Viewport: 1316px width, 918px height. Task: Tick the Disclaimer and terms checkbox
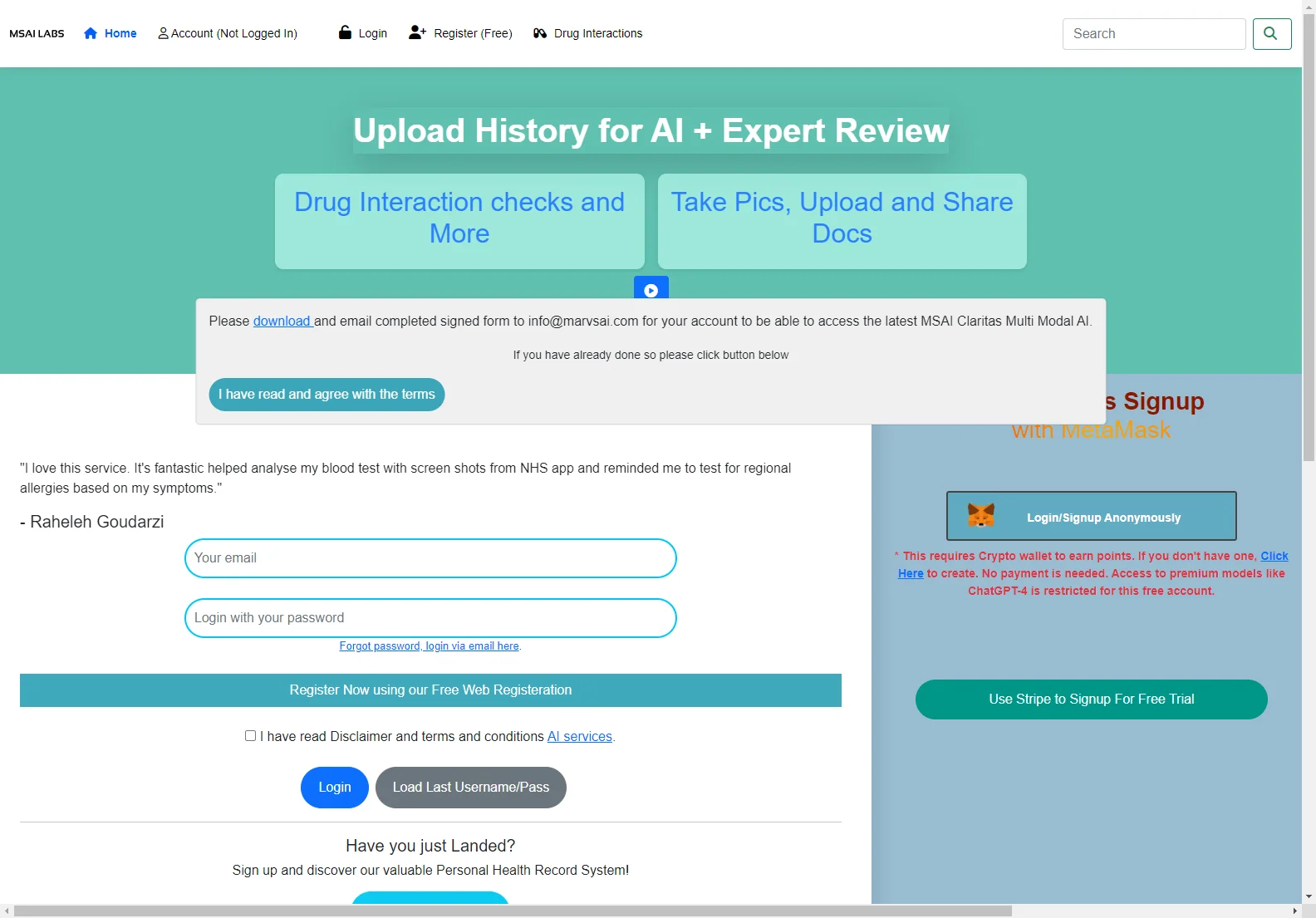coord(250,736)
